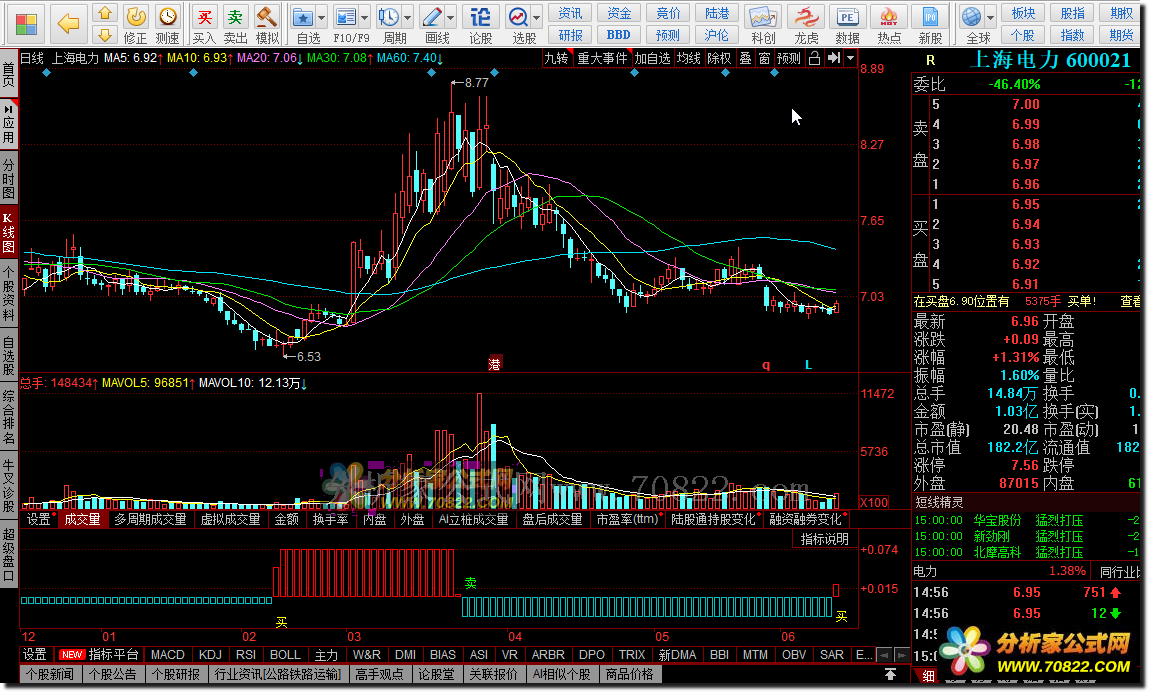This screenshot has height=692, width=1150.
Task: Open the 个股新闻 bottom tab
Action: [x=50, y=674]
